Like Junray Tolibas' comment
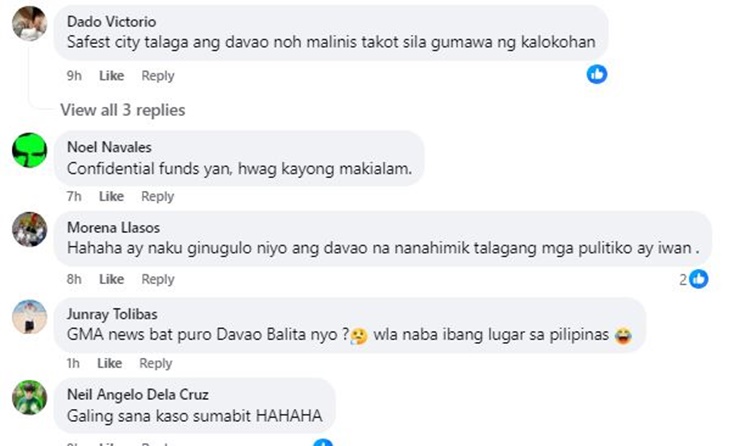 coord(110,363)
